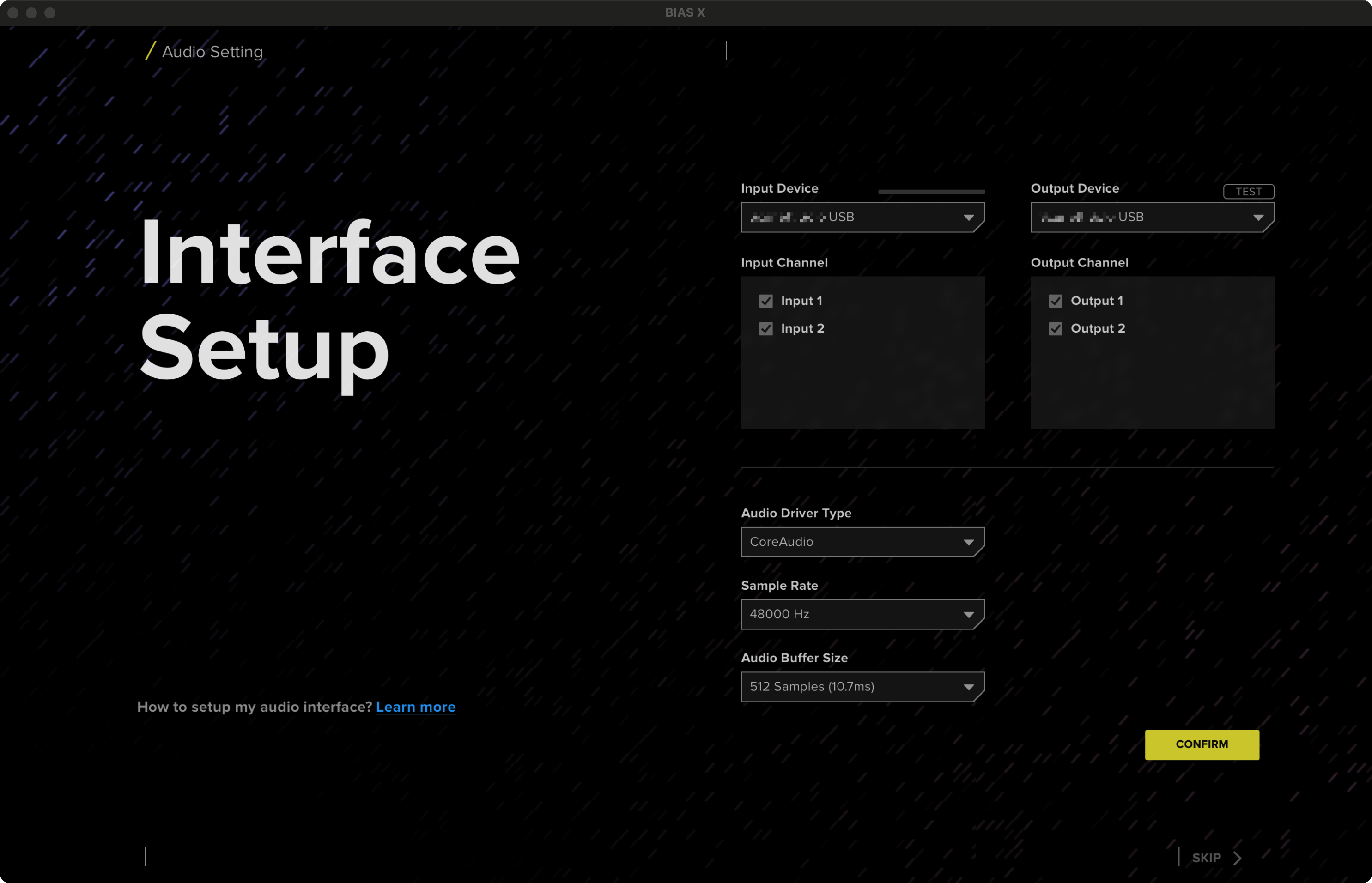
Task: Open the Learn more link
Action: click(x=416, y=707)
